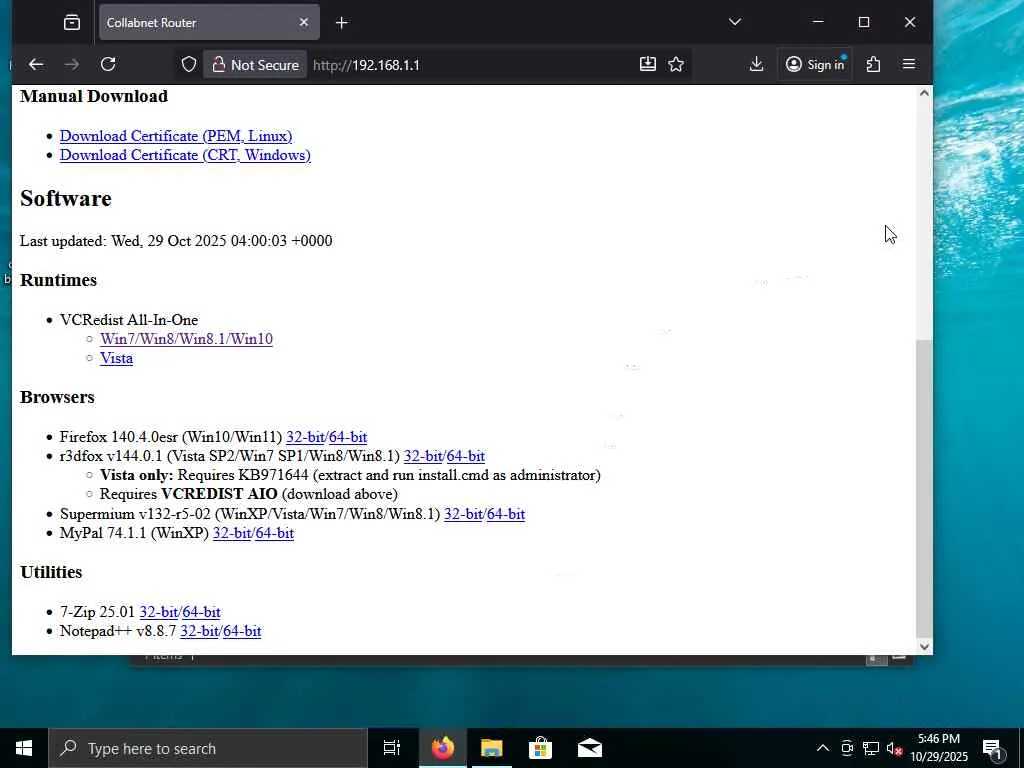Open the Win7/Win8/Win8.1/Win10 VCRedist link
The height and width of the screenshot is (768, 1024).
pos(186,339)
